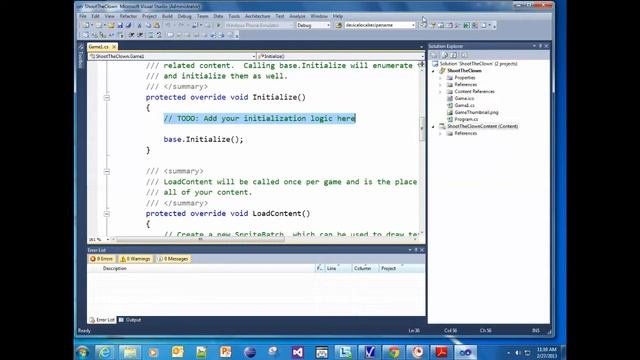Click Solution Explorer Properties toolbar icon
Image resolution: width=640 pixels, height=360 pixels.
point(435,55)
